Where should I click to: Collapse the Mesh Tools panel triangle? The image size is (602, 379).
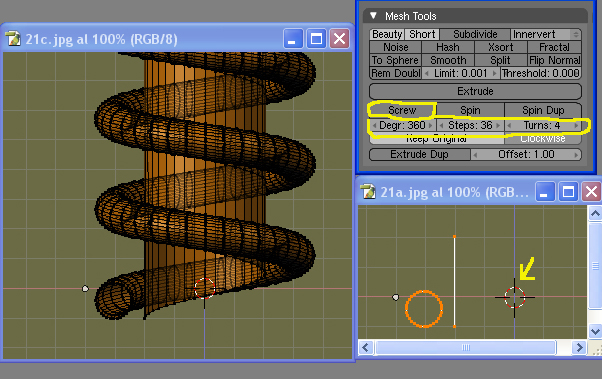[373, 16]
